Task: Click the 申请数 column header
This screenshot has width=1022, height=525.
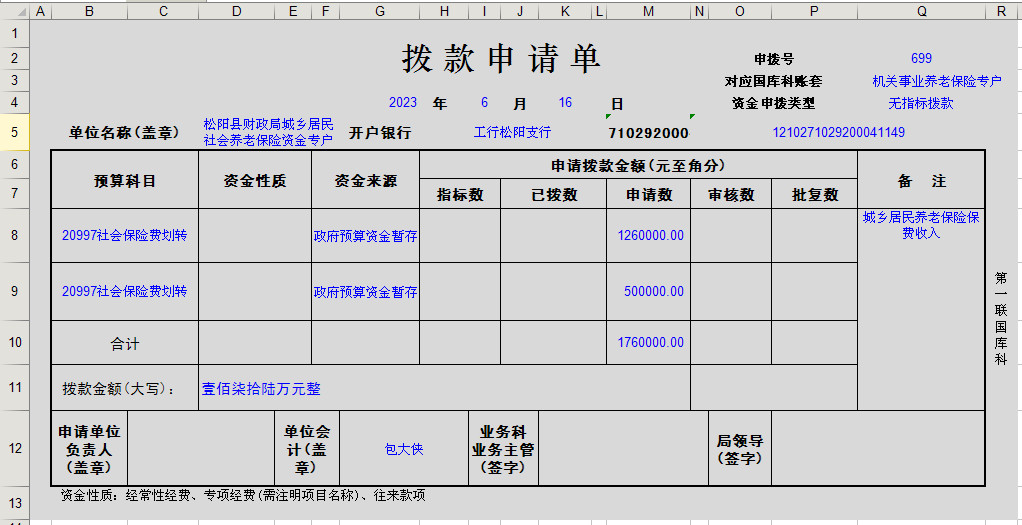Action: [649, 194]
